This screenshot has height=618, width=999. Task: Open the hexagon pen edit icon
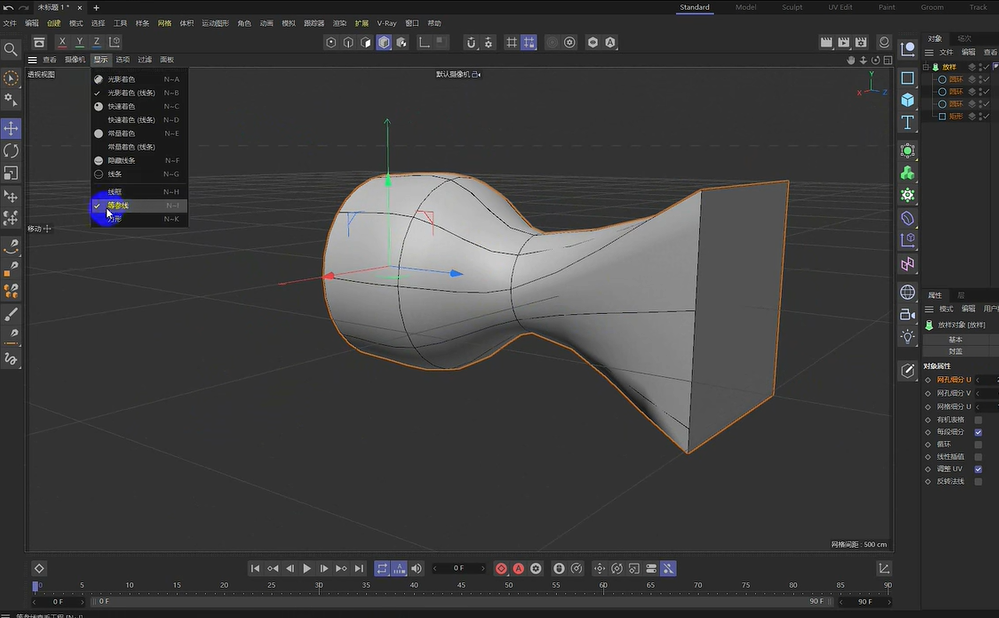click(907, 371)
